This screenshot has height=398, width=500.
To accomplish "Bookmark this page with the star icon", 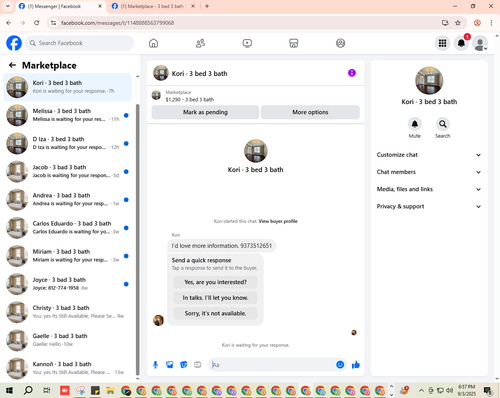I will (x=458, y=23).
